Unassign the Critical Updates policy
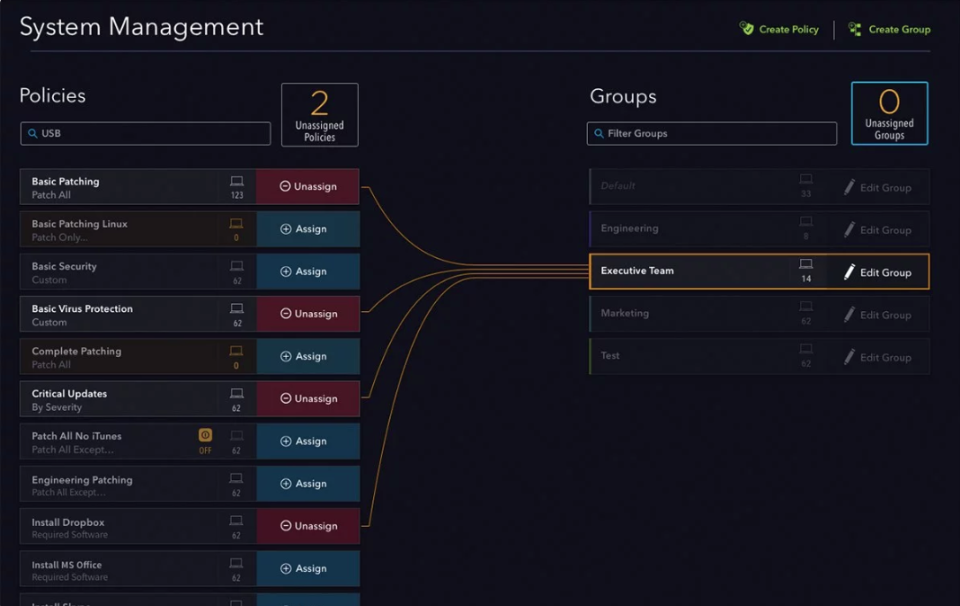The image size is (960, 606). coord(308,399)
